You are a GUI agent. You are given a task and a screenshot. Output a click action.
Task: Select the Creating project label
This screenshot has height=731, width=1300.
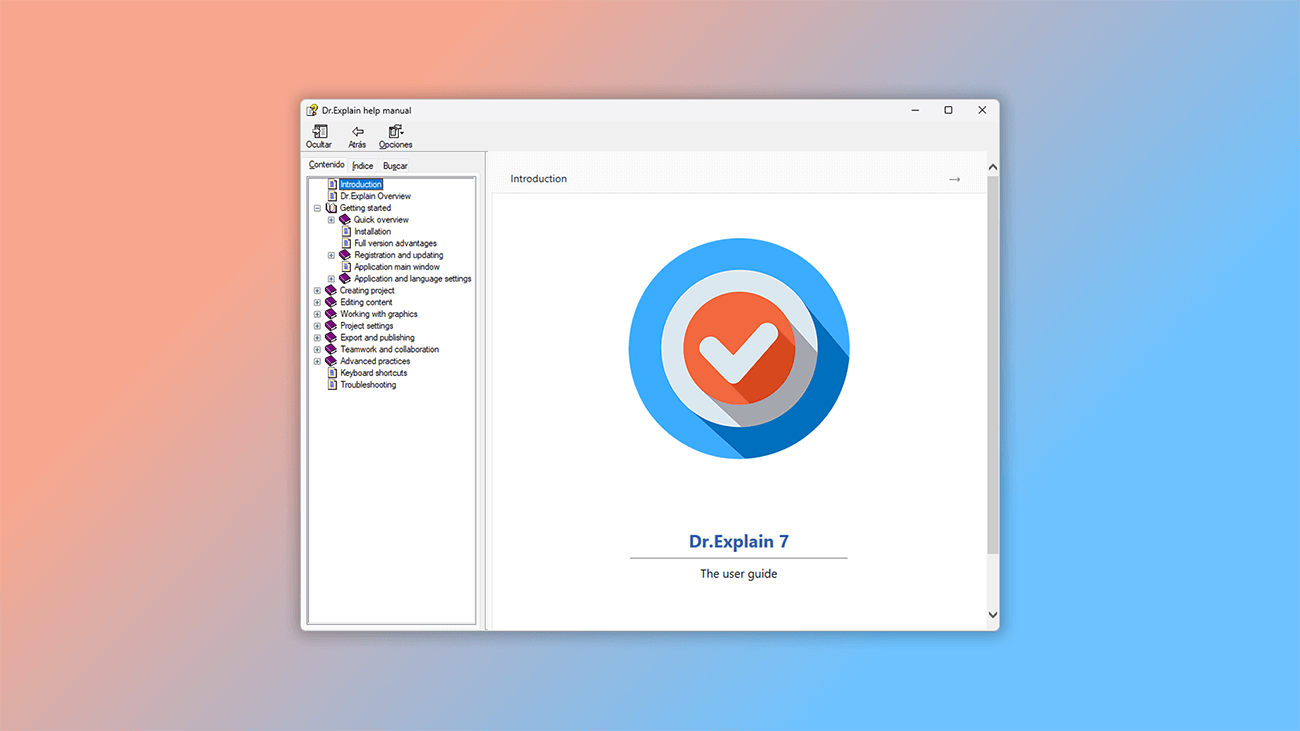(x=367, y=291)
